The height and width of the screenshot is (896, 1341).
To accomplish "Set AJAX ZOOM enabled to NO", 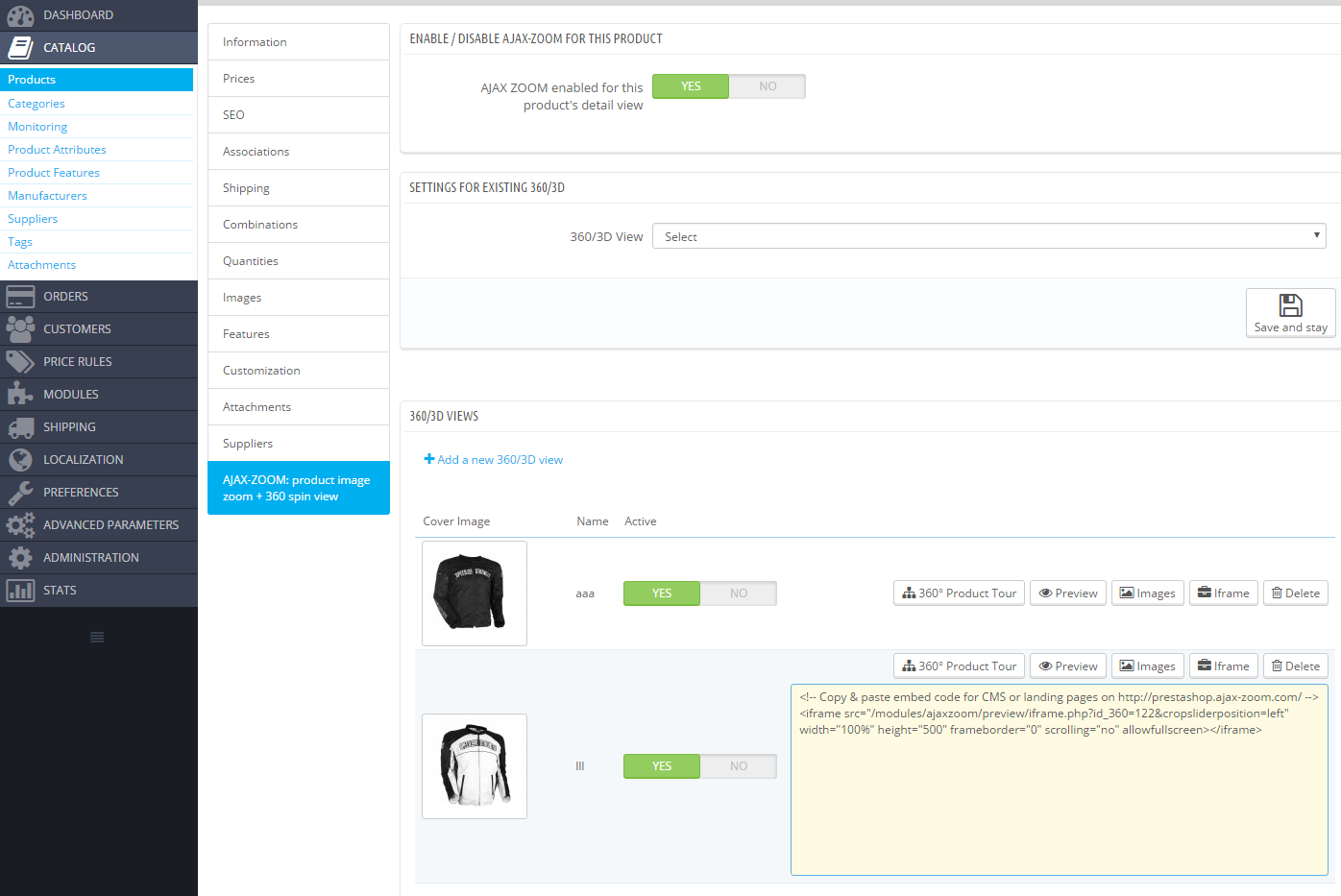I will pyautogui.click(x=767, y=86).
